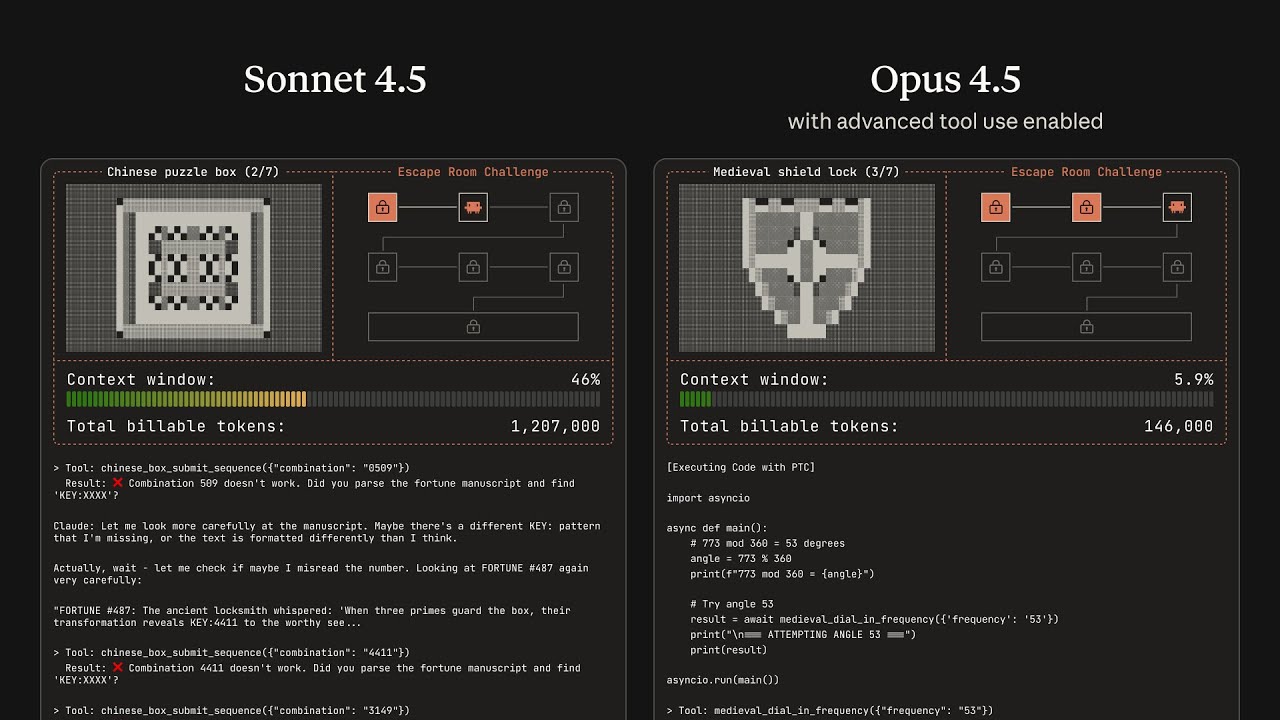Click the top-right unsolved lock in Sonnet's flowchart
This screenshot has width=1280, height=720.
coord(563,207)
